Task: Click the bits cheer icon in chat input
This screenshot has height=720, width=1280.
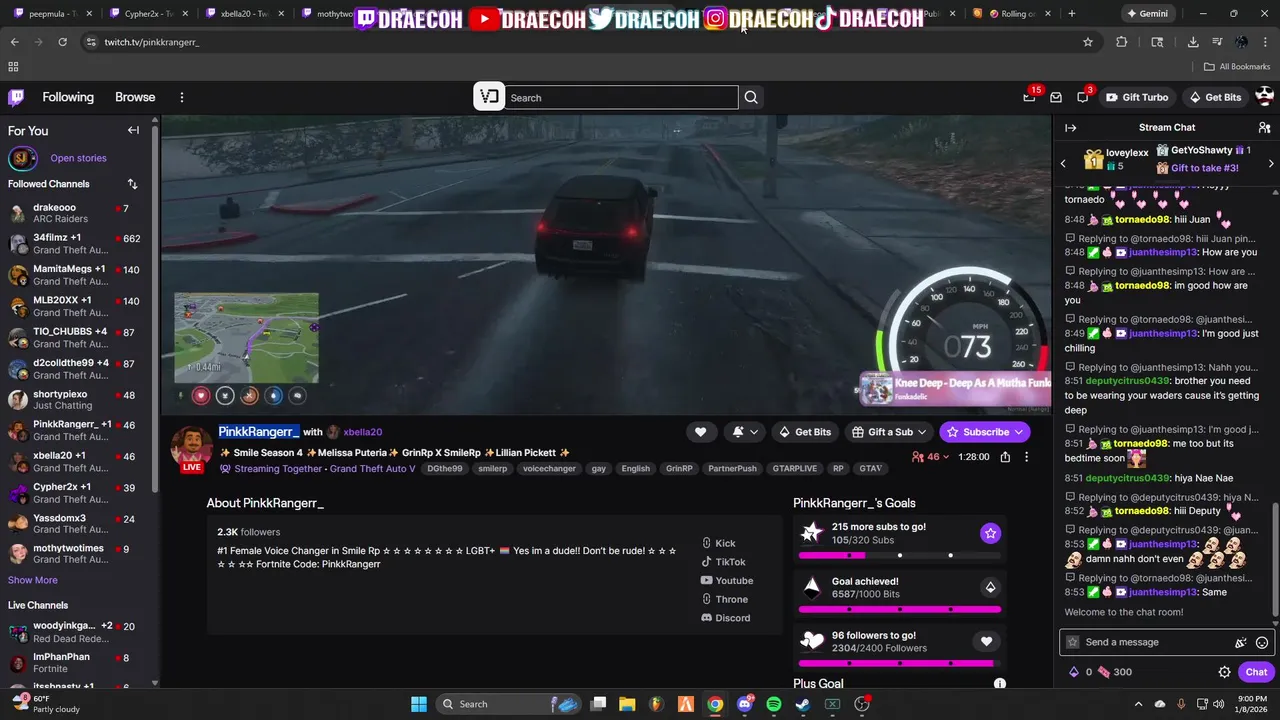Action: 1241,642
